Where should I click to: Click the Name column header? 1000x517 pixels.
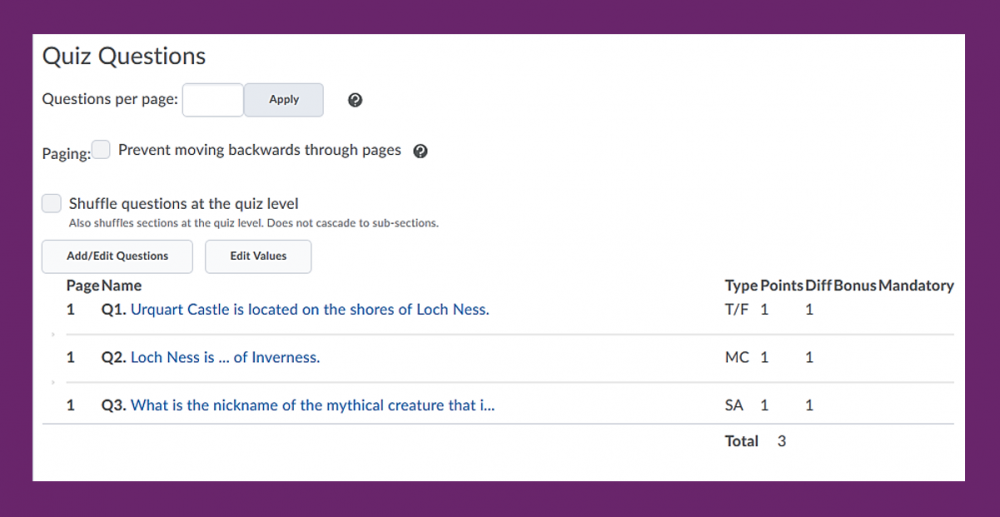pyautogui.click(x=121, y=286)
